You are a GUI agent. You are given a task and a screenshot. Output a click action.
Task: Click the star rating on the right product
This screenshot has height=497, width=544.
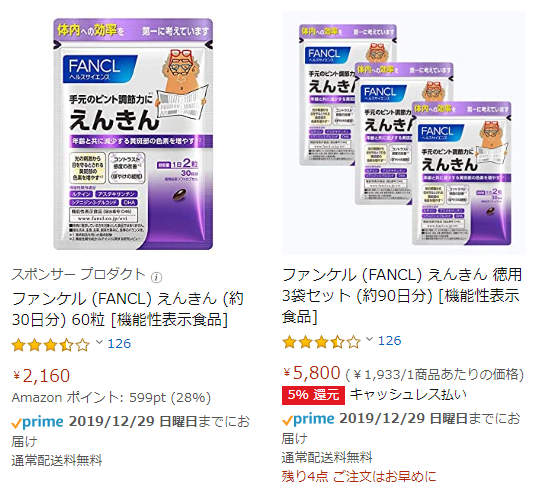coord(321,342)
